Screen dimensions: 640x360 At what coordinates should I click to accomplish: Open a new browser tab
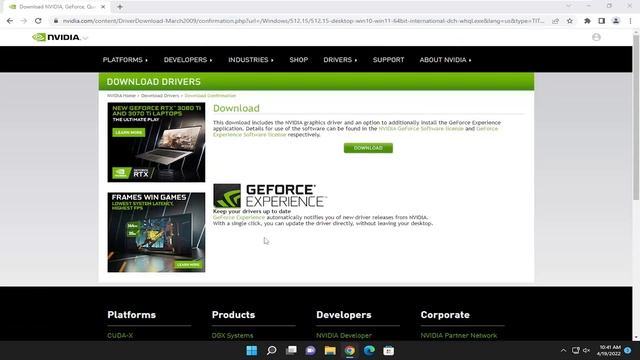[x=120, y=7]
